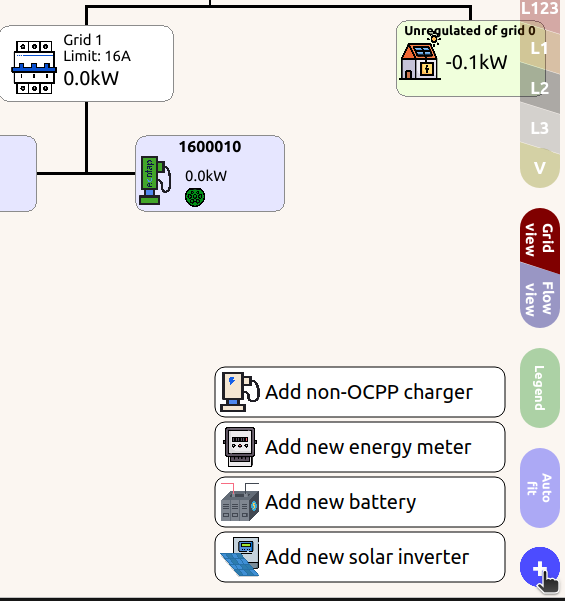Choose Add new battery option
Viewport: 565px width, 601px height.
click(x=360, y=502)
